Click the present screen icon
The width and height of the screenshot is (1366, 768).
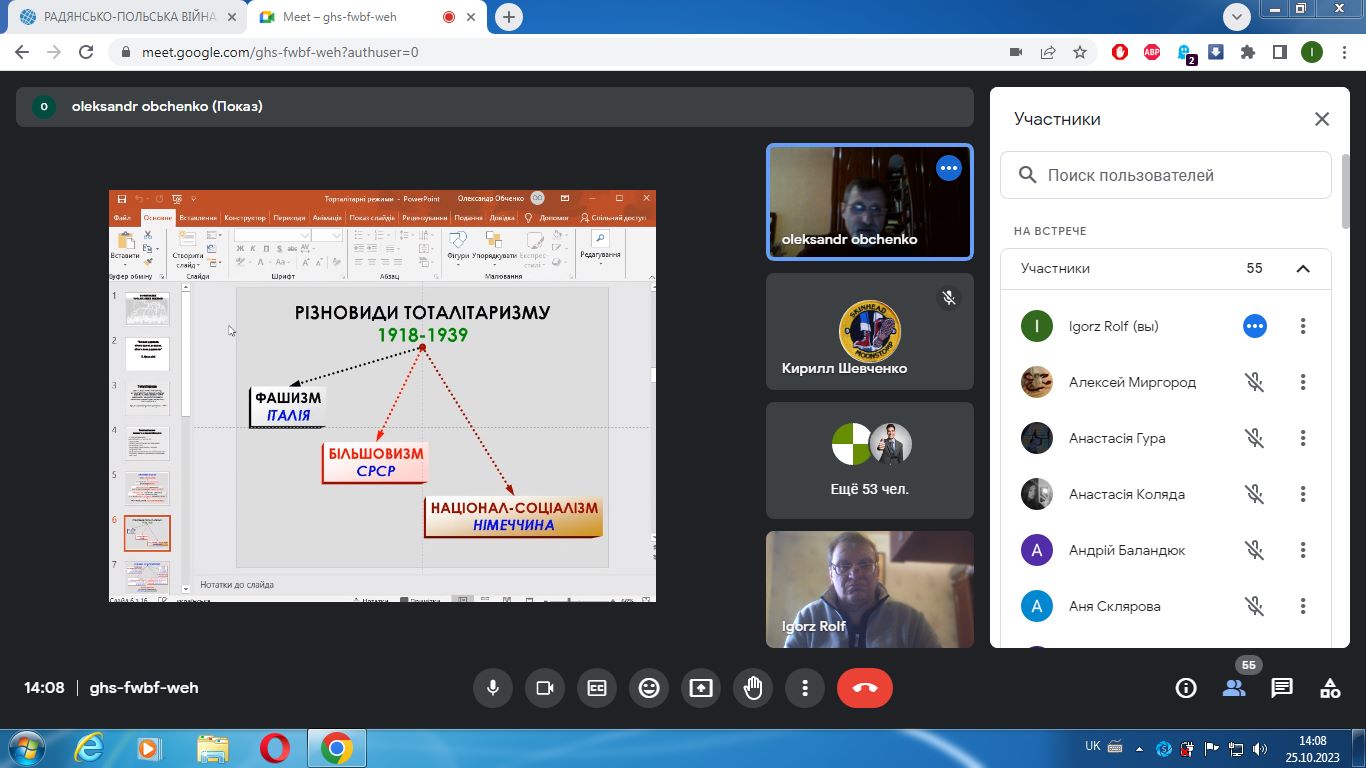coord(701,688)
